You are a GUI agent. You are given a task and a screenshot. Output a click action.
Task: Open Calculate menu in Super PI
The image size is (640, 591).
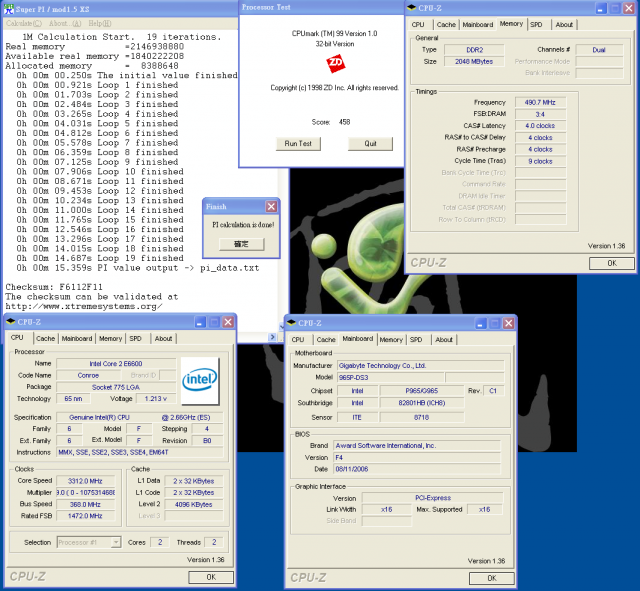24,23
